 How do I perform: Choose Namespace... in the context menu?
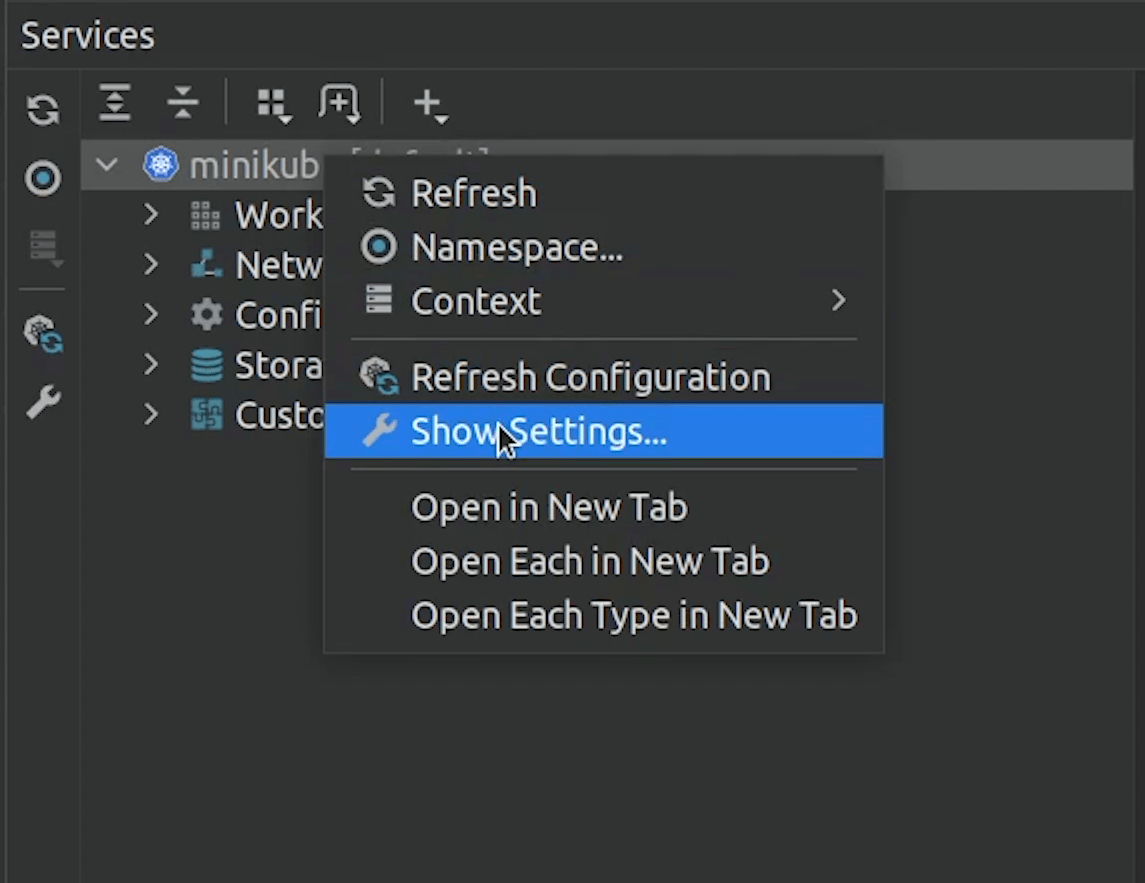click(x=516, y=247)
